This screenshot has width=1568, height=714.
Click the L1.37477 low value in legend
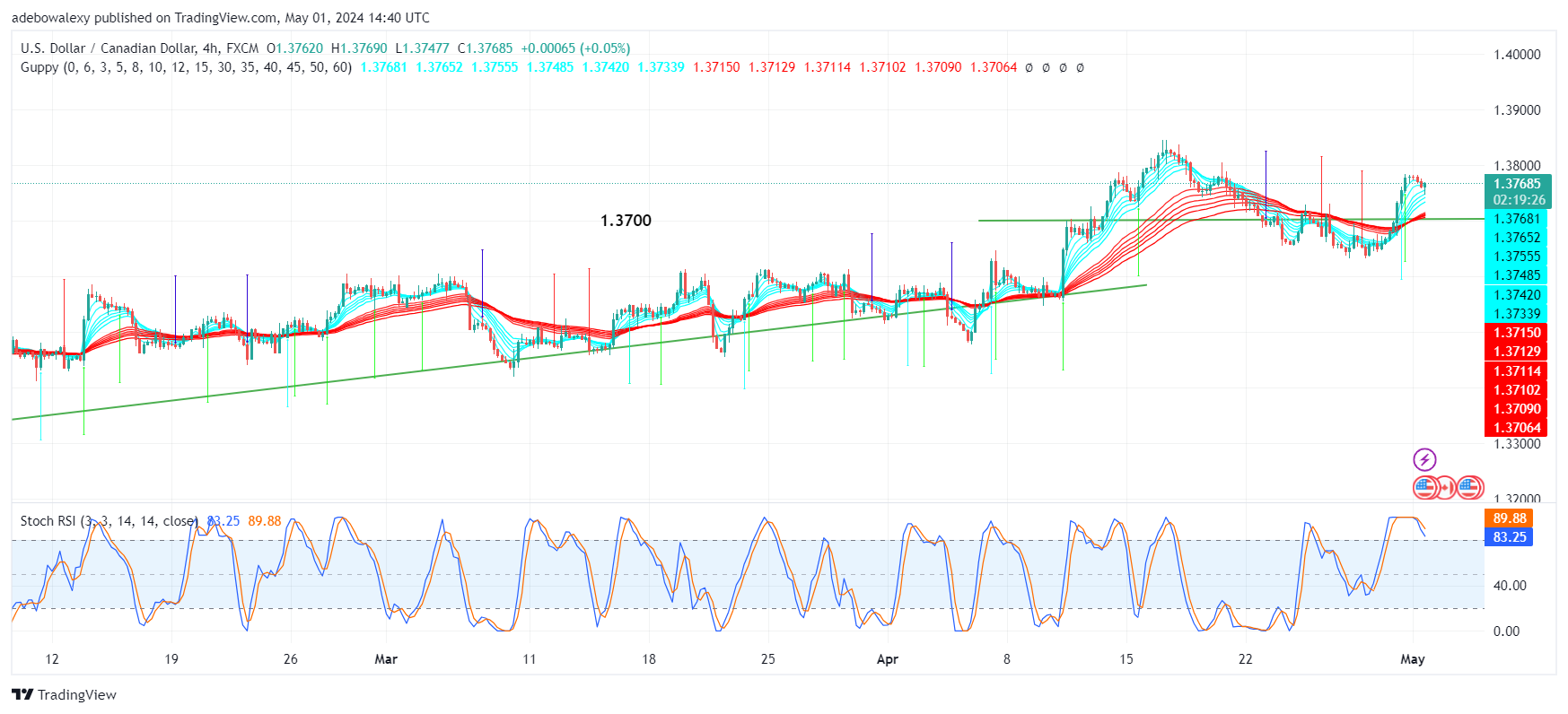coord(422,48)
